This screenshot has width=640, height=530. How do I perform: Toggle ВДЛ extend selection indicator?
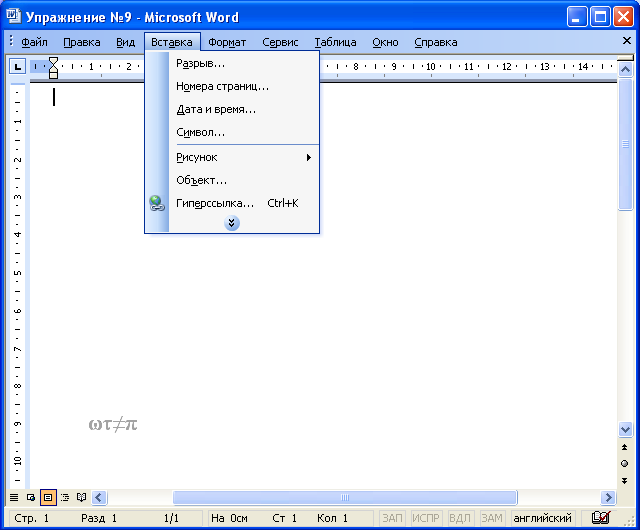460,518
